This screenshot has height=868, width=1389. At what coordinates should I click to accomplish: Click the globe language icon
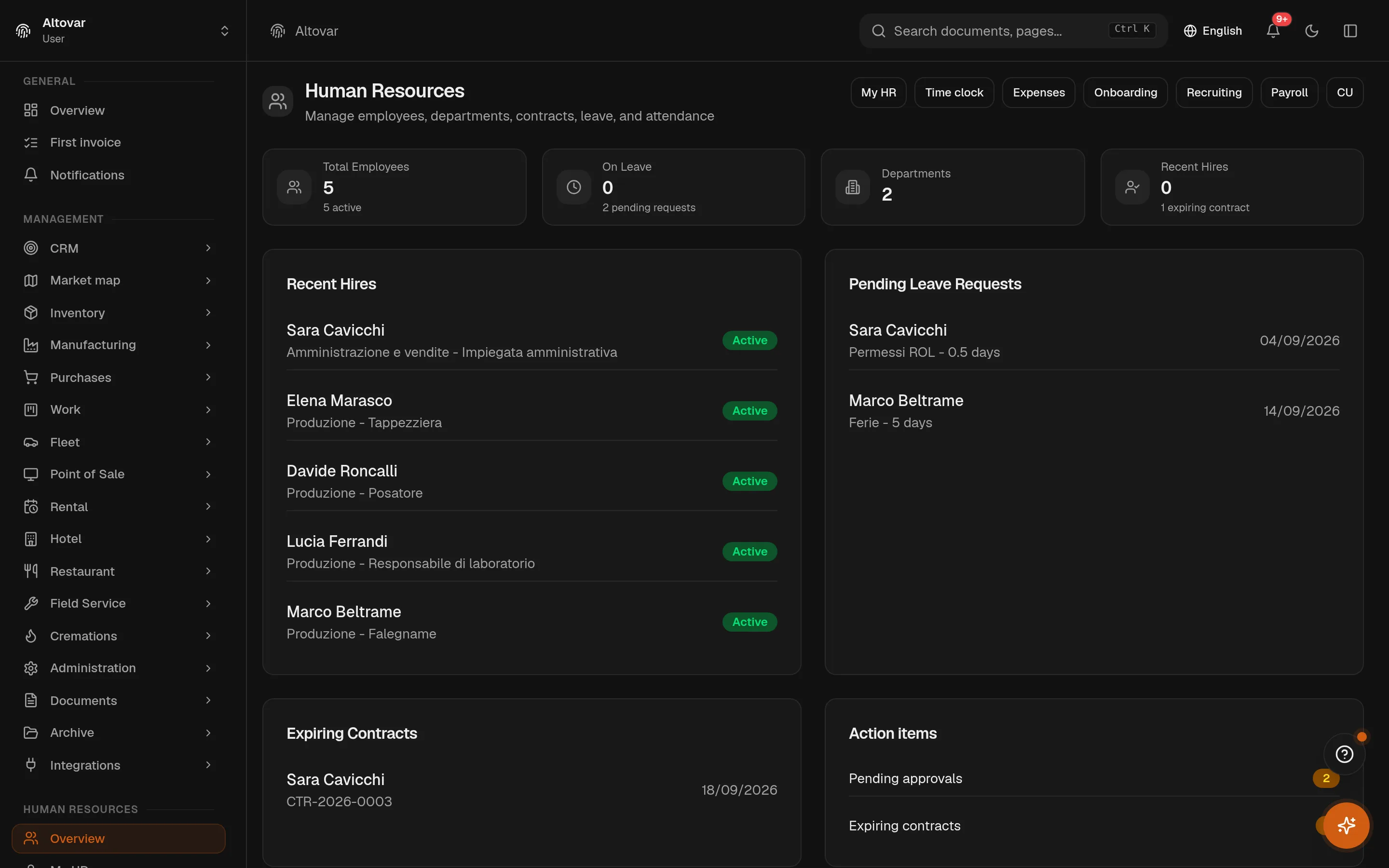tap(1190, 31)
